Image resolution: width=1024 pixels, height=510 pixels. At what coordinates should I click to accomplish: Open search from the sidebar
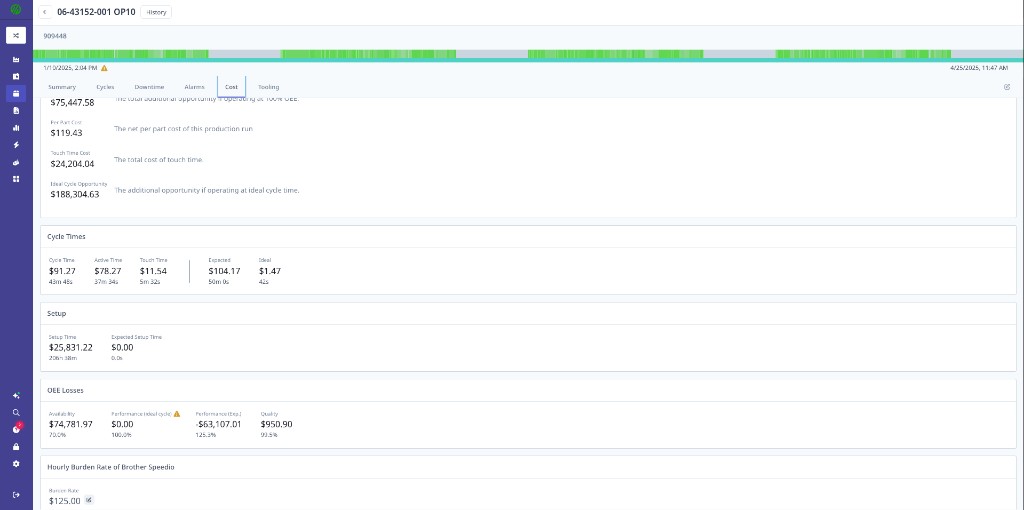click(x=16, y=413)
